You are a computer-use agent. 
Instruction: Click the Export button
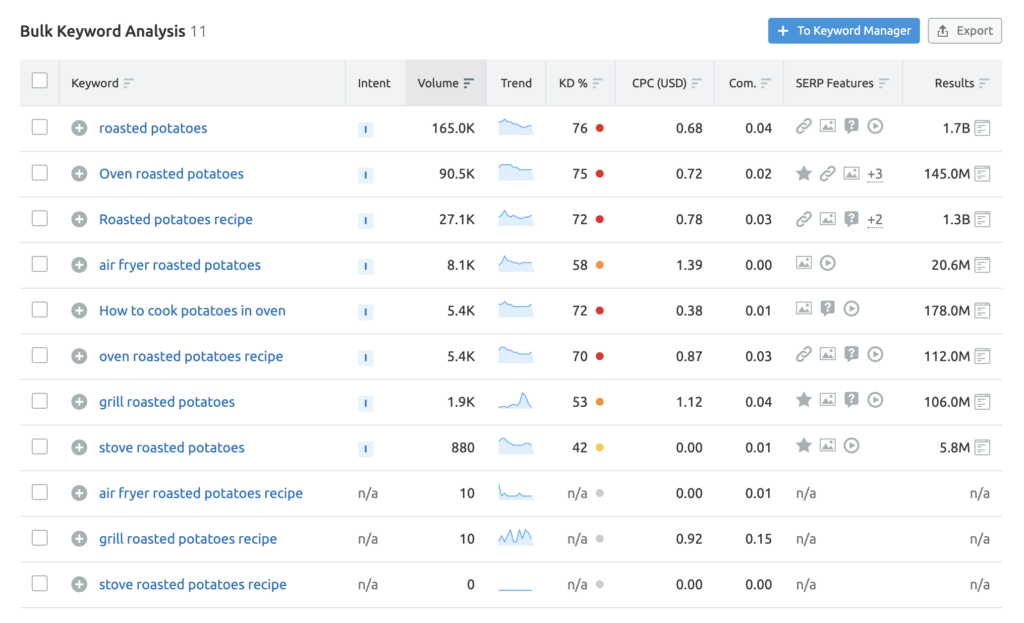click(x=965, y=31)
